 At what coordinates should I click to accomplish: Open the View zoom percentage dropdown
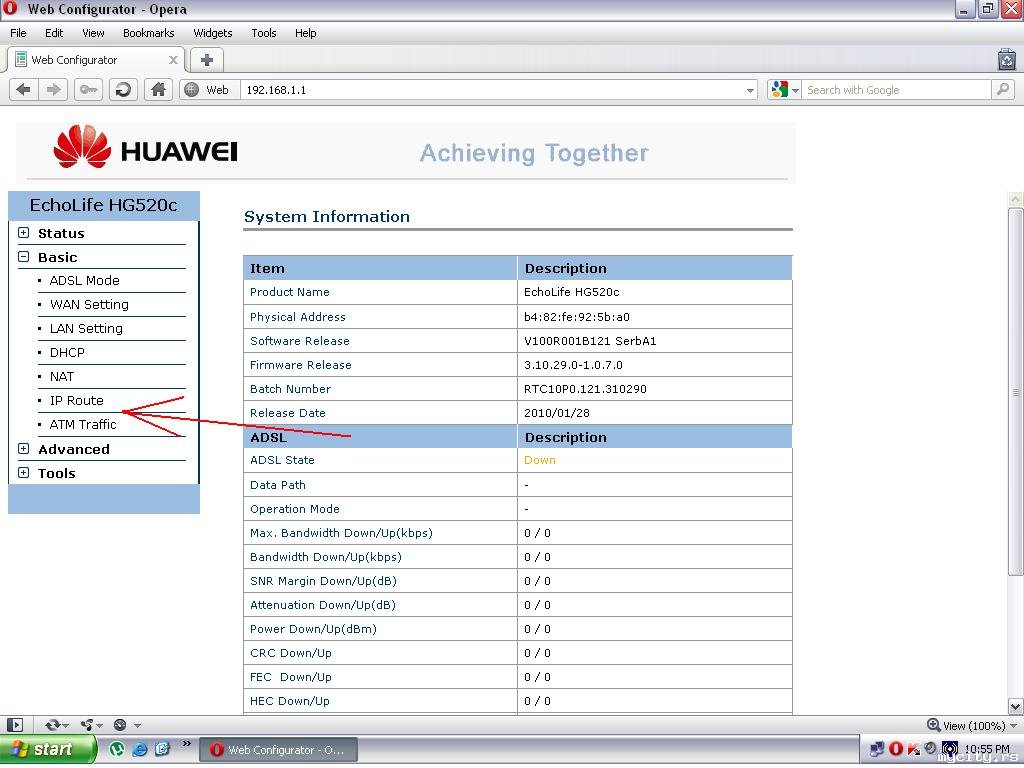point(972,726)
